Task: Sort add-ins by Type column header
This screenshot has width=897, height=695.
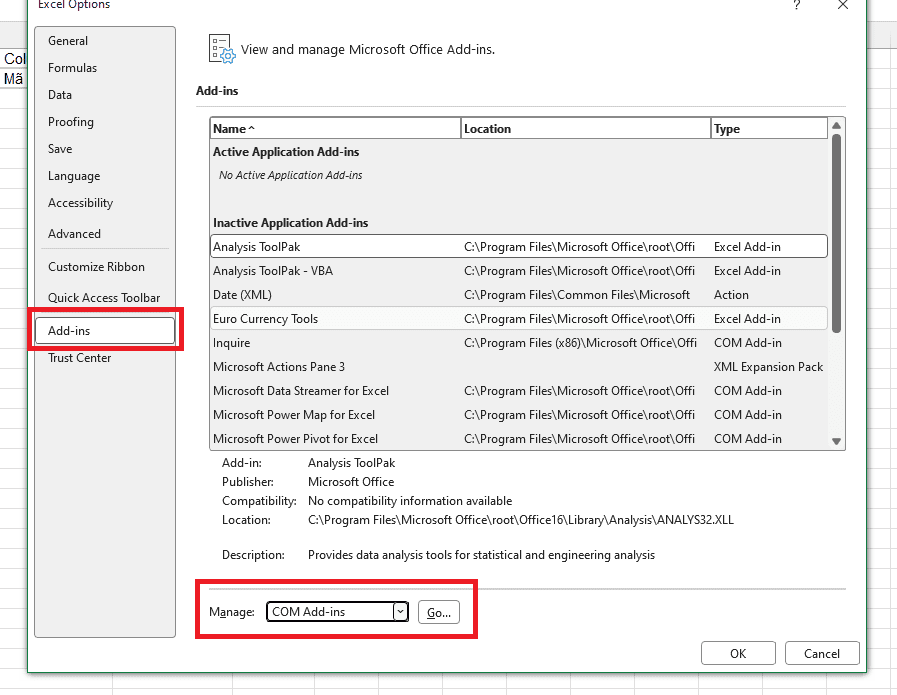Action: [x=769, y=129]
